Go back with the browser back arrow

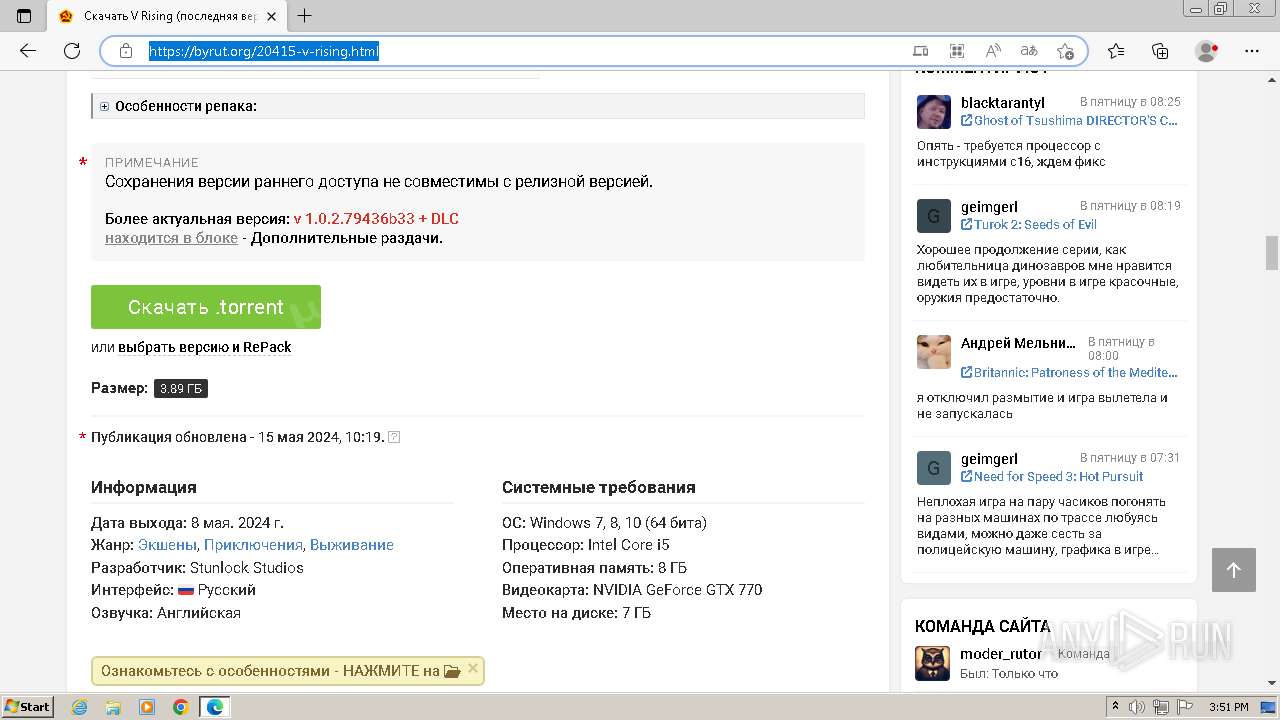(28, 51)
